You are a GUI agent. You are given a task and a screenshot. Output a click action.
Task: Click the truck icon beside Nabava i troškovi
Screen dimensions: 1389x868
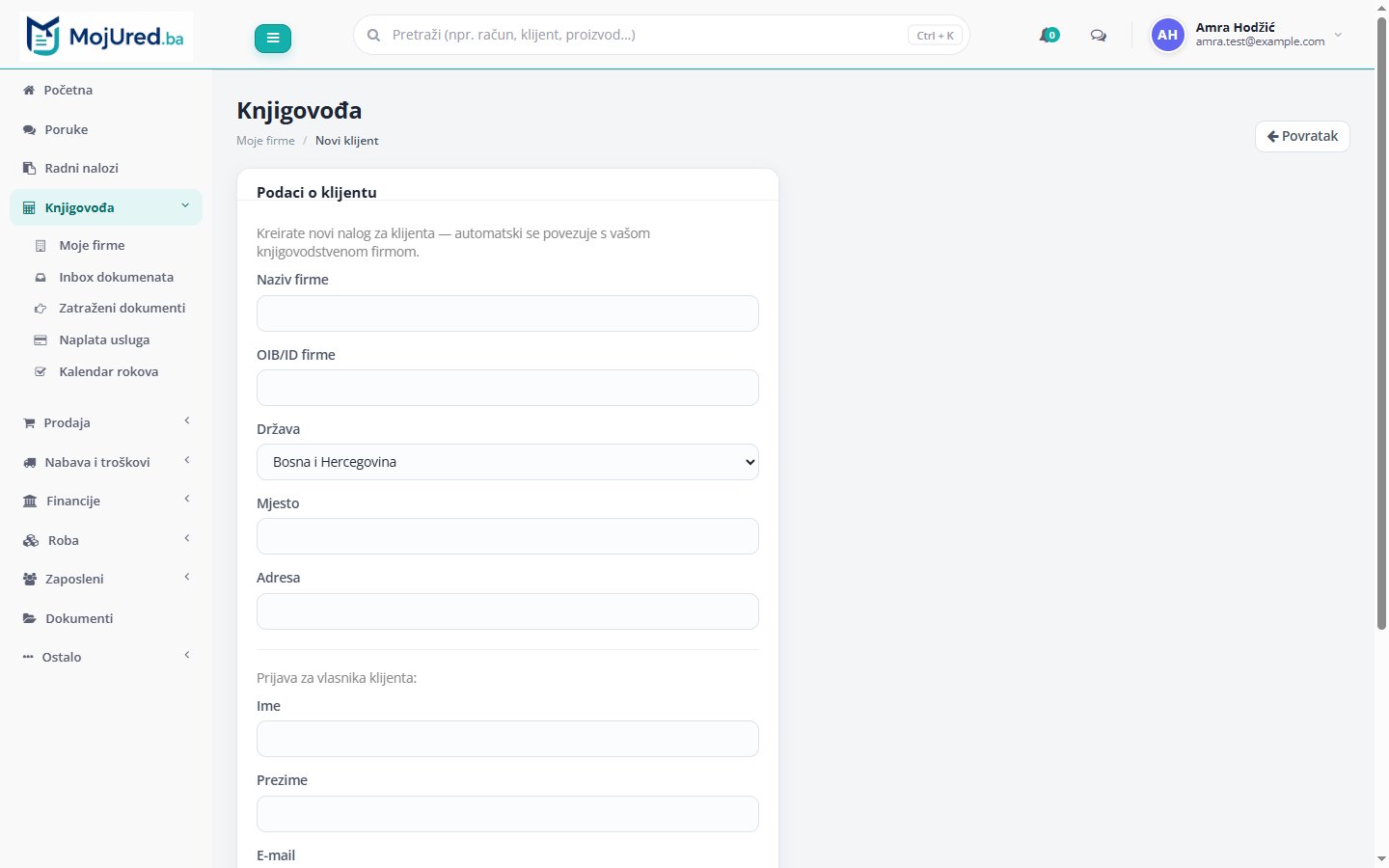click(29, 462)
